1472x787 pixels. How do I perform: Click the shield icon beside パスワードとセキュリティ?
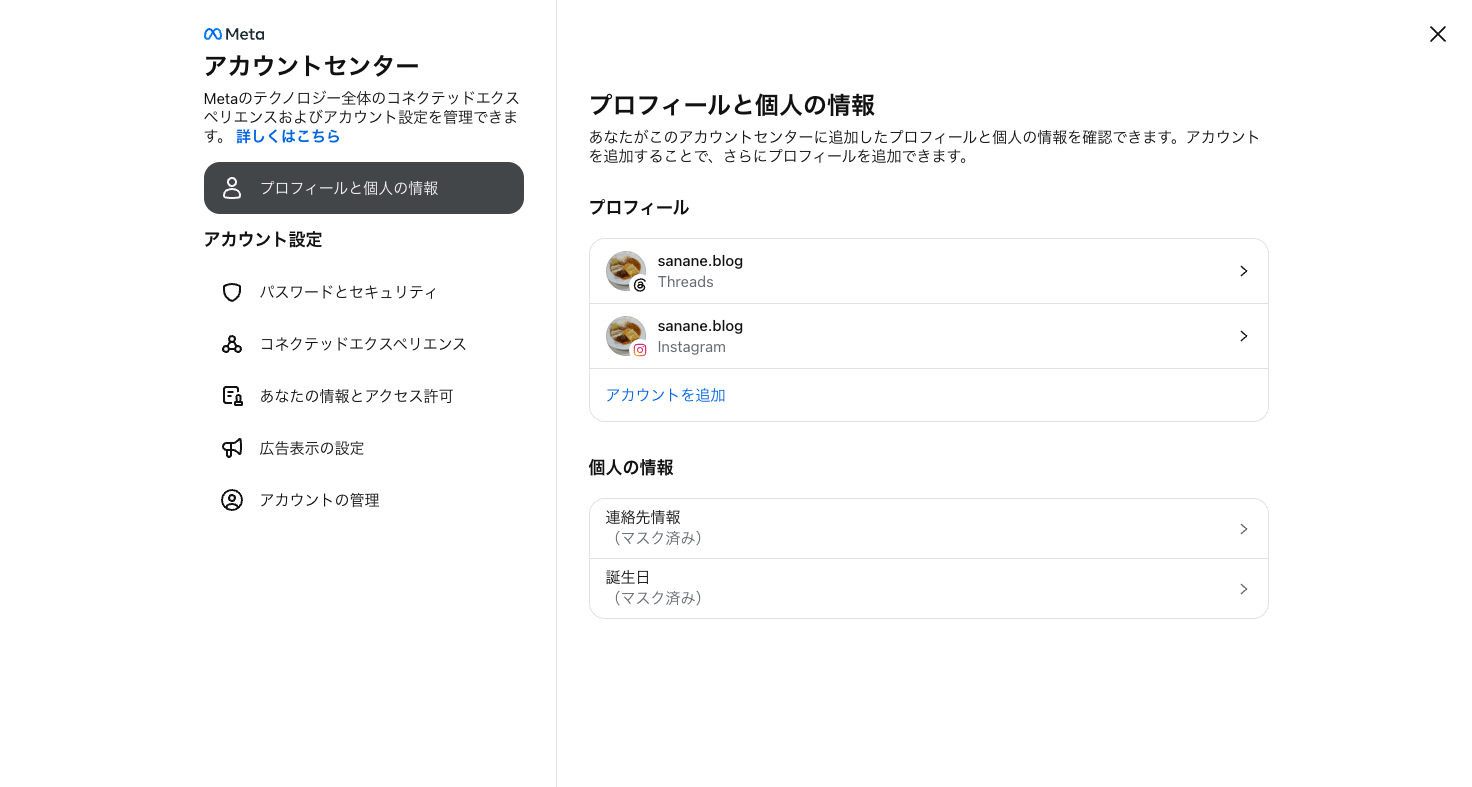pos(232,292)
